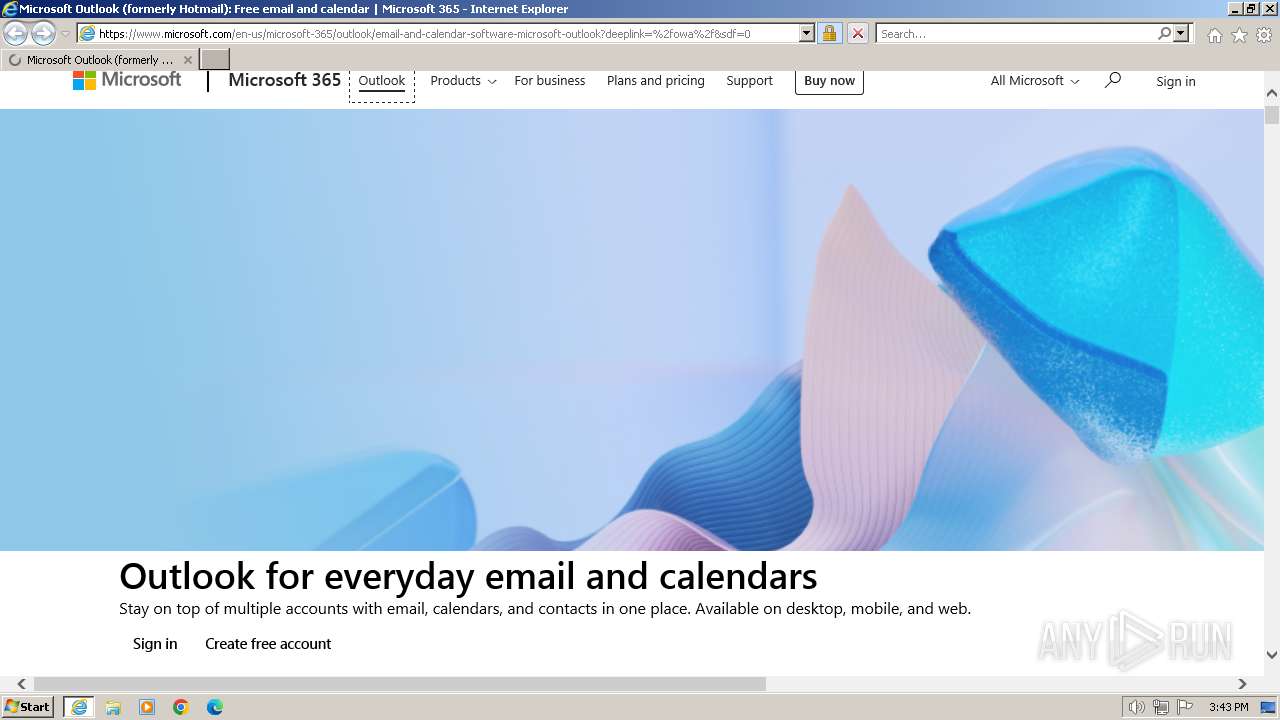Click the system clock showing 3:43 PM
The image size is (1280, 720).
click(x=1228, y=707)
